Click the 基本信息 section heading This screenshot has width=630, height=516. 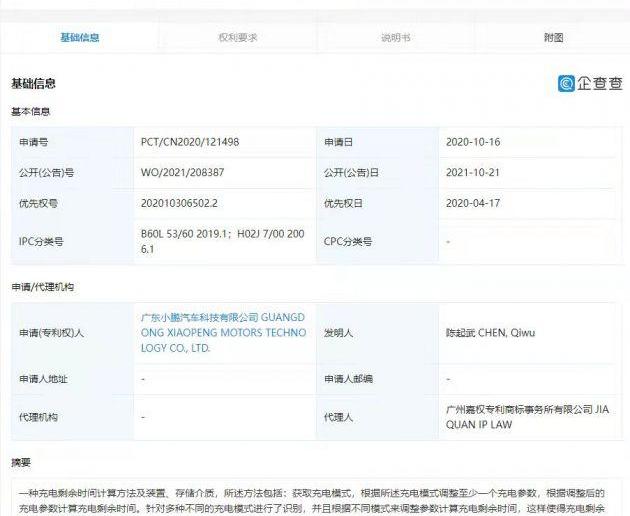click(x=31, y=111)
